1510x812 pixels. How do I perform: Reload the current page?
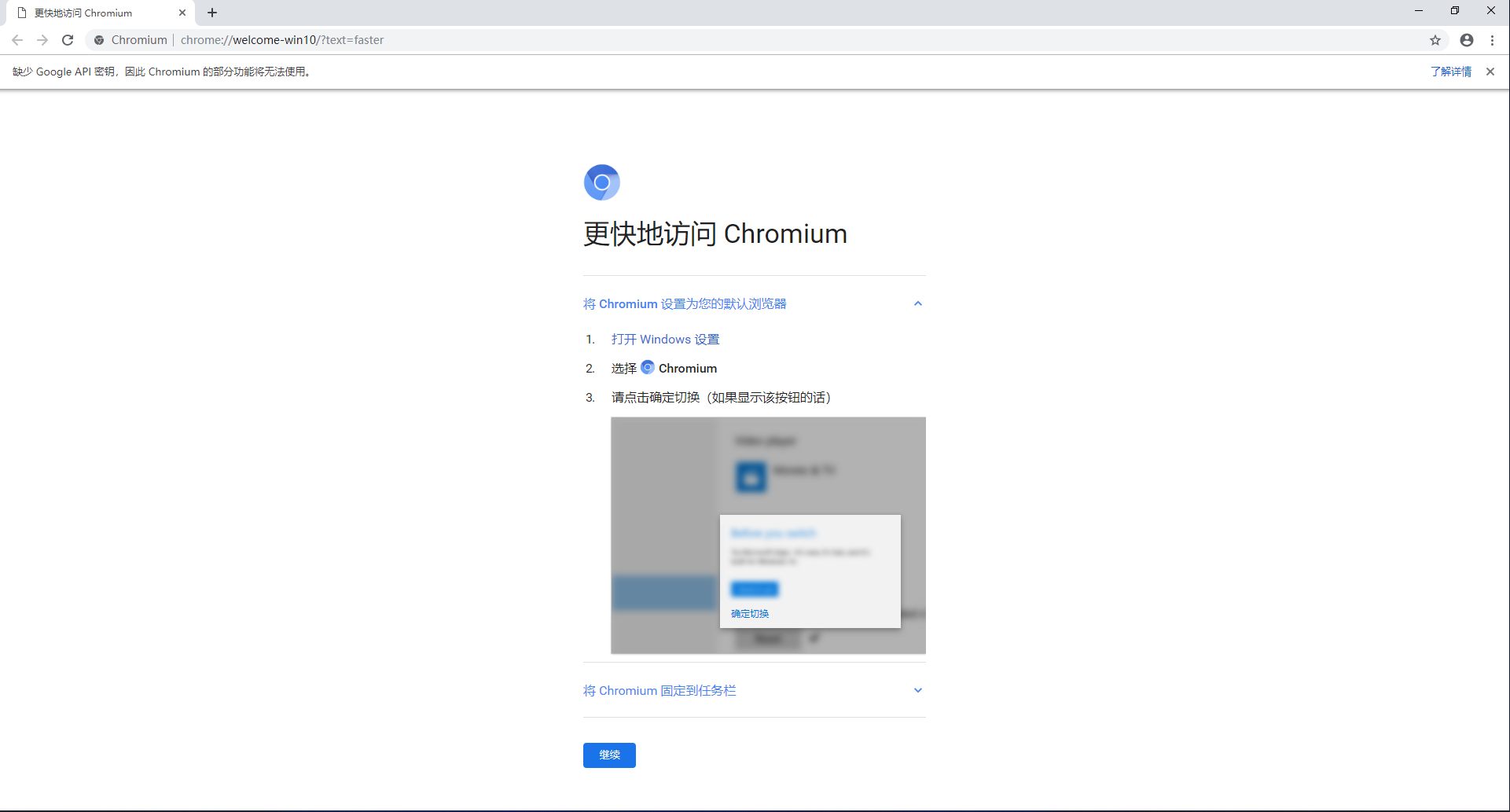(68, 40)
